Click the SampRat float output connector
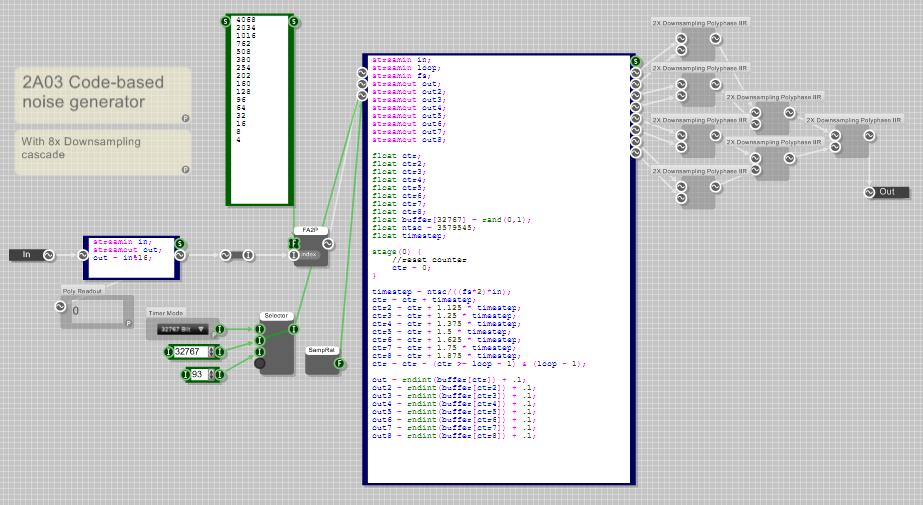 [339, 363]
